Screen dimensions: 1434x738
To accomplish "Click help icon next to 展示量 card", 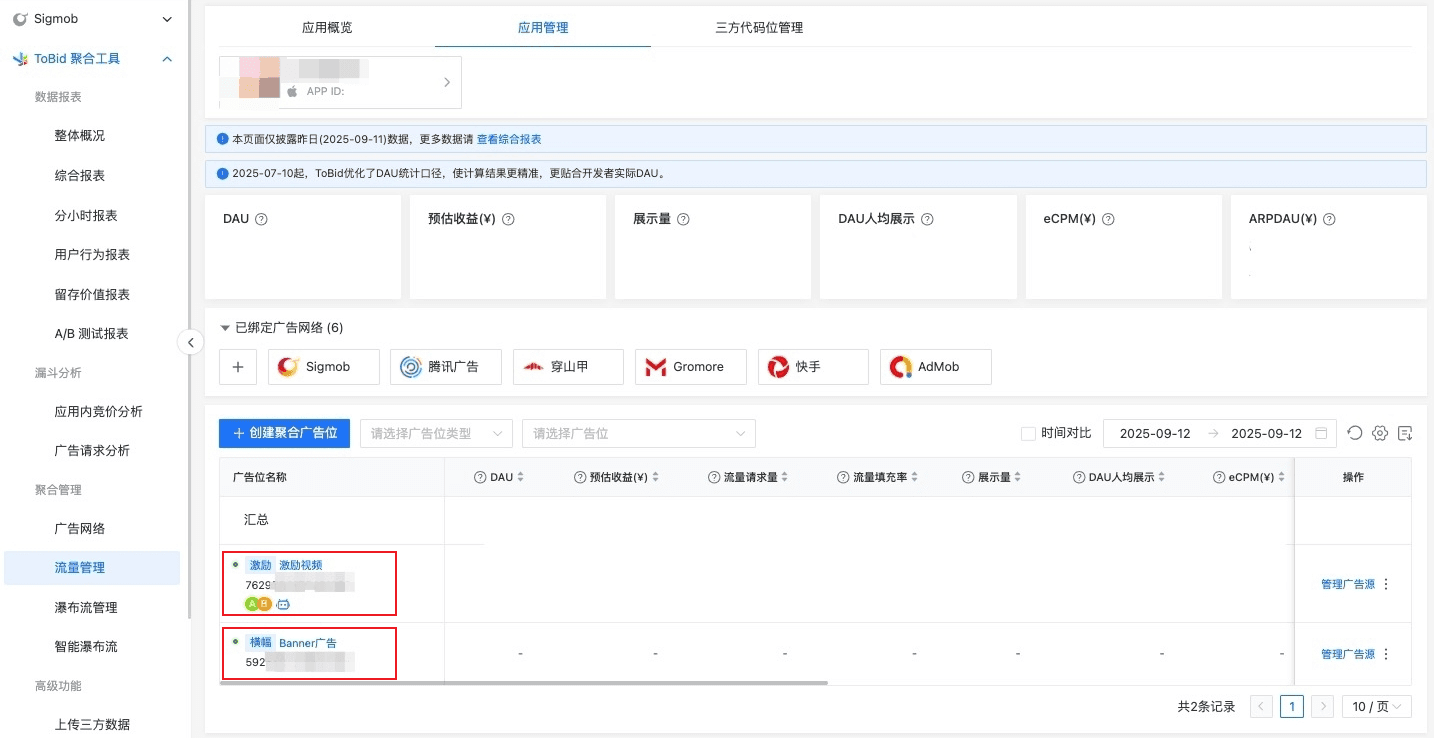I will coord(683,219).
